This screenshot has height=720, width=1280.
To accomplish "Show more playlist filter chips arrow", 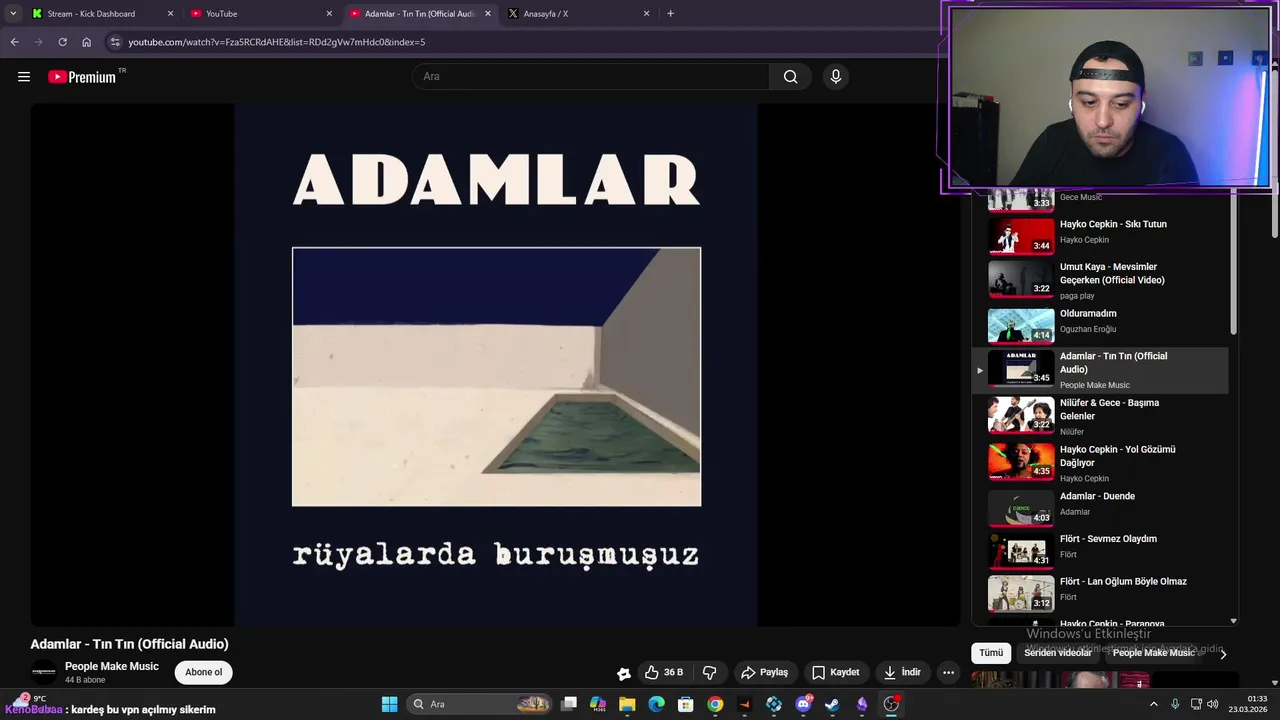I will pyautogui.click(x=1222, y=653).
